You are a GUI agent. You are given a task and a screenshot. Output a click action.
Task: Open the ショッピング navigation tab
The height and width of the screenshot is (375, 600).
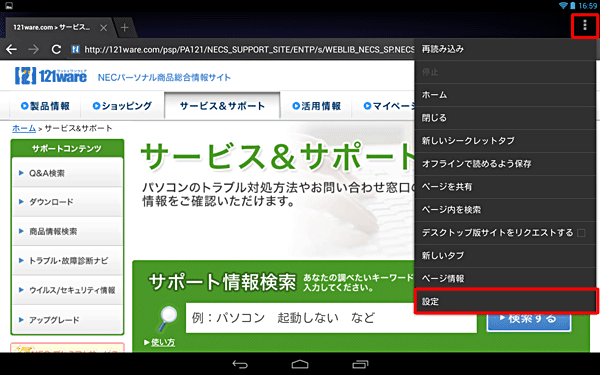coord(122,106)
